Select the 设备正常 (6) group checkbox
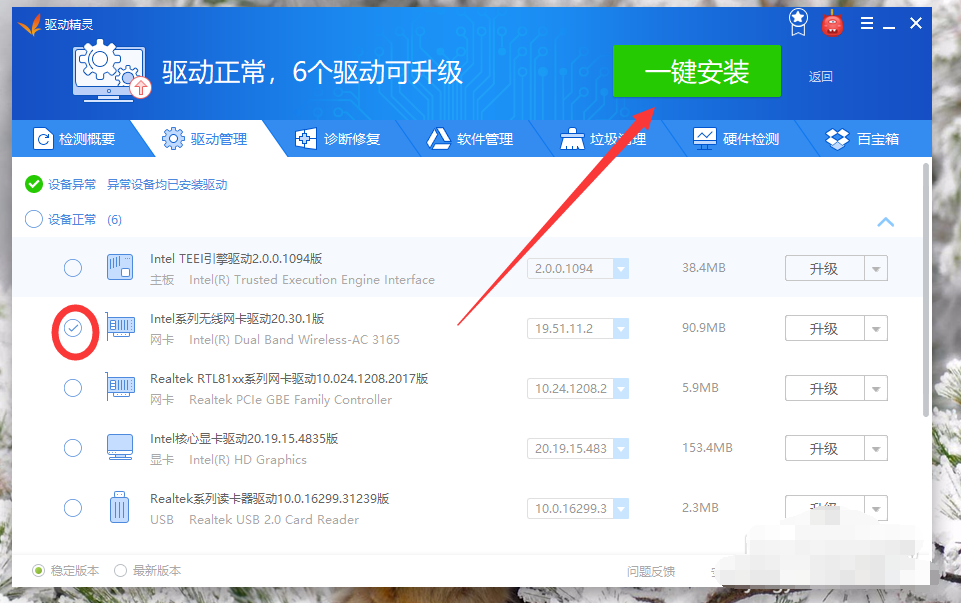Image resolution: width=961 pixels, height=603 pixels. click(34, 219)
